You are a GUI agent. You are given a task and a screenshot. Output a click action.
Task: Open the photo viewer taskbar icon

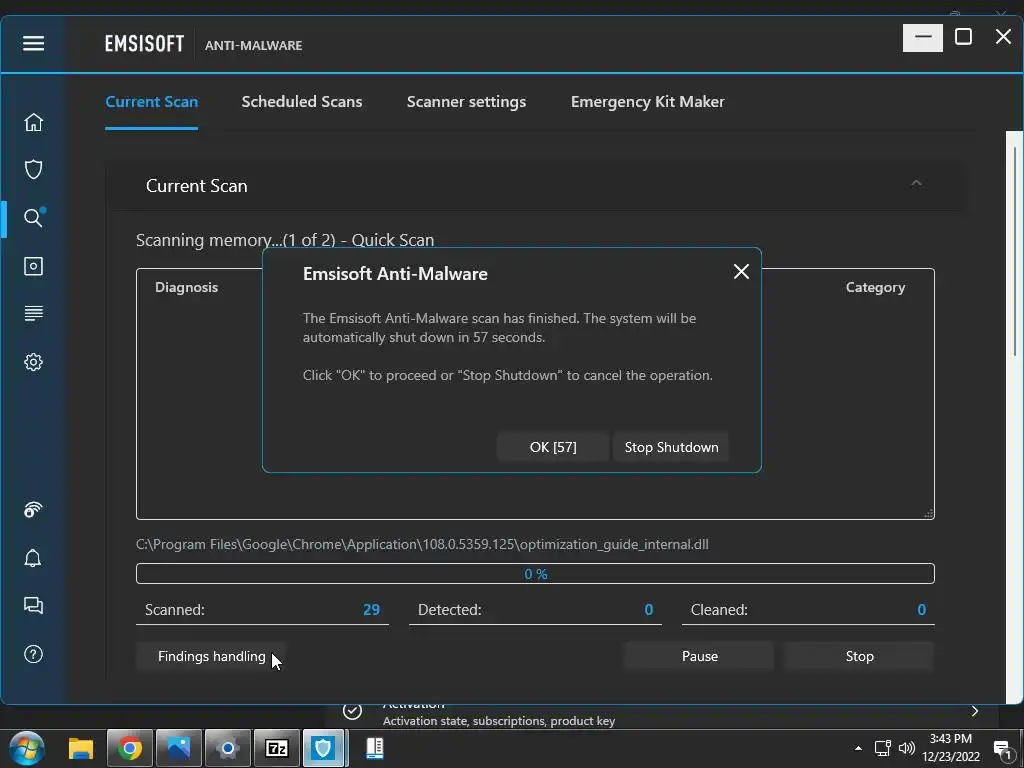(178, 748)
